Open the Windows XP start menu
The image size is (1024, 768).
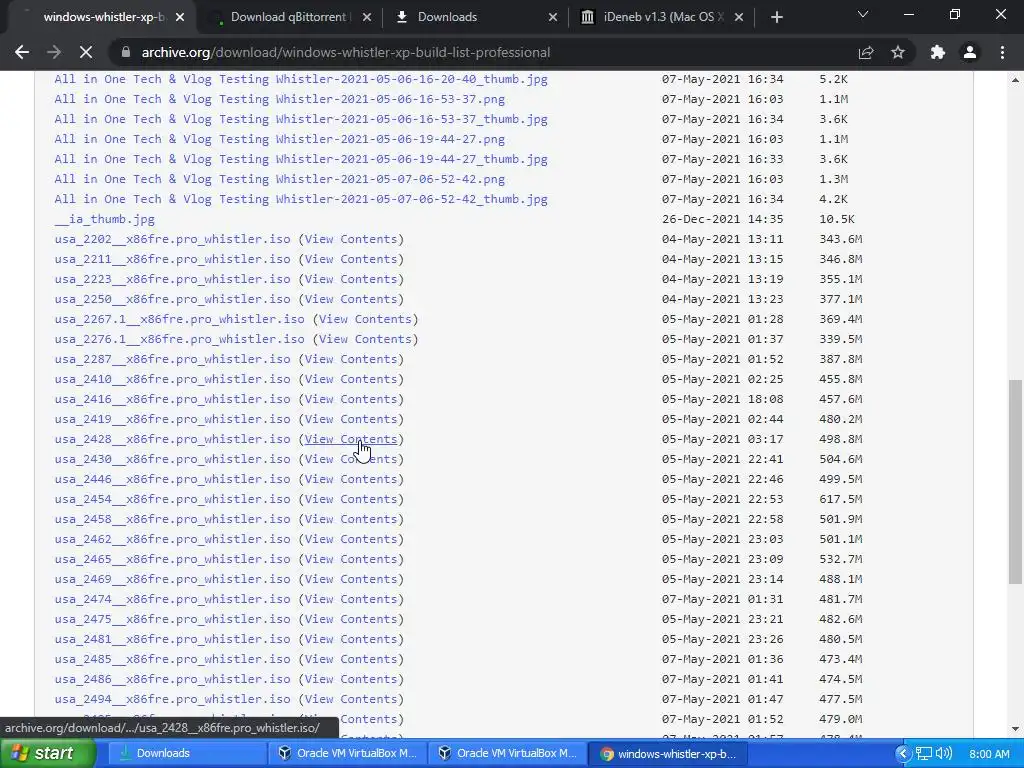pos(47,754)
